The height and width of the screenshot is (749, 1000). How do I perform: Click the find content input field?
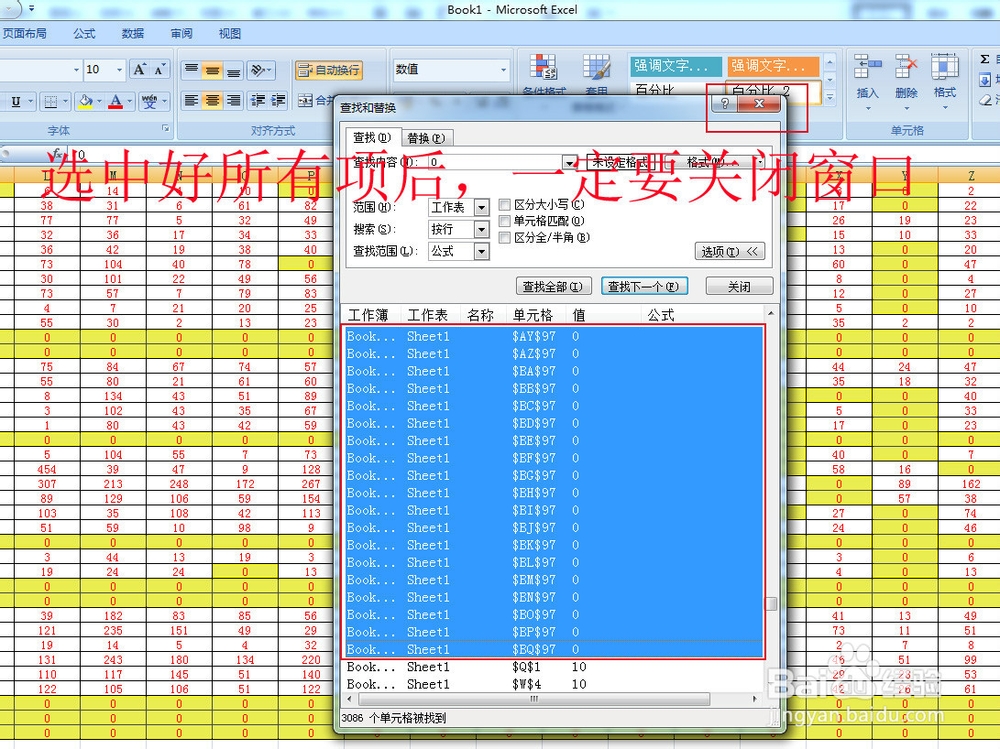click(x=495, y=162)
